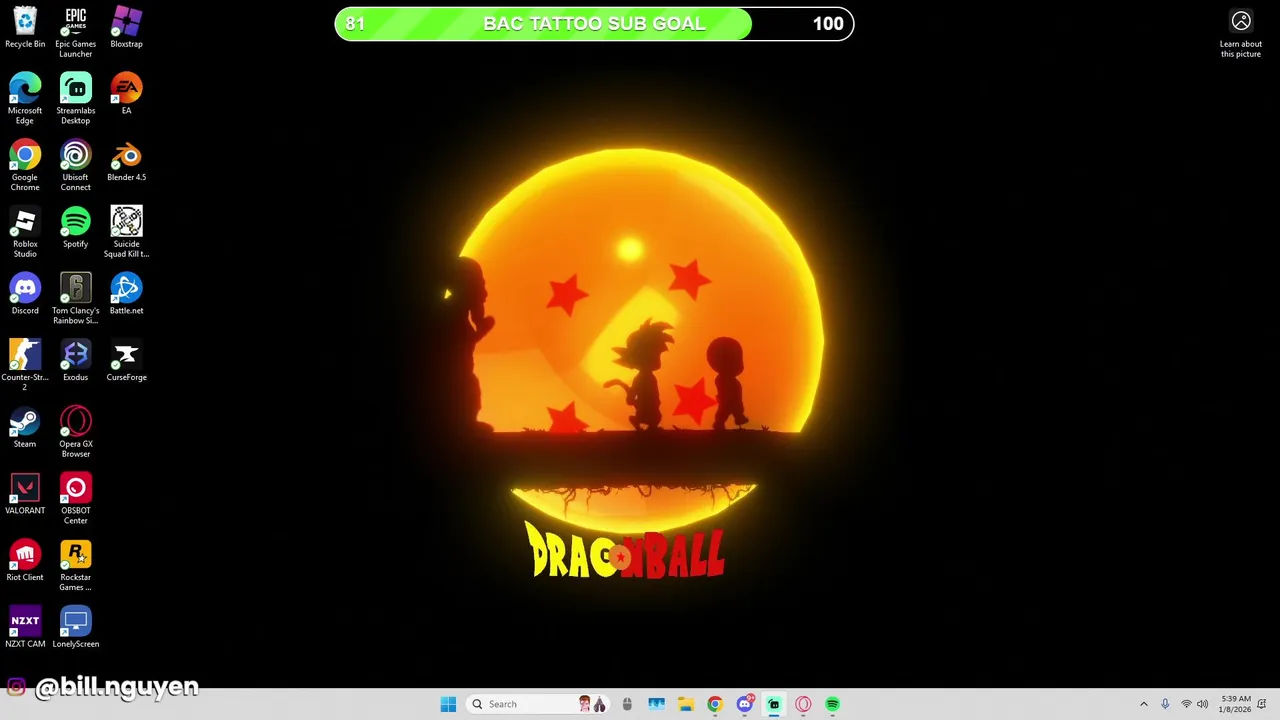Click the Rockstar Games launcher icon
Viewport: 1280px width, 720px height.
coord(75,565)
